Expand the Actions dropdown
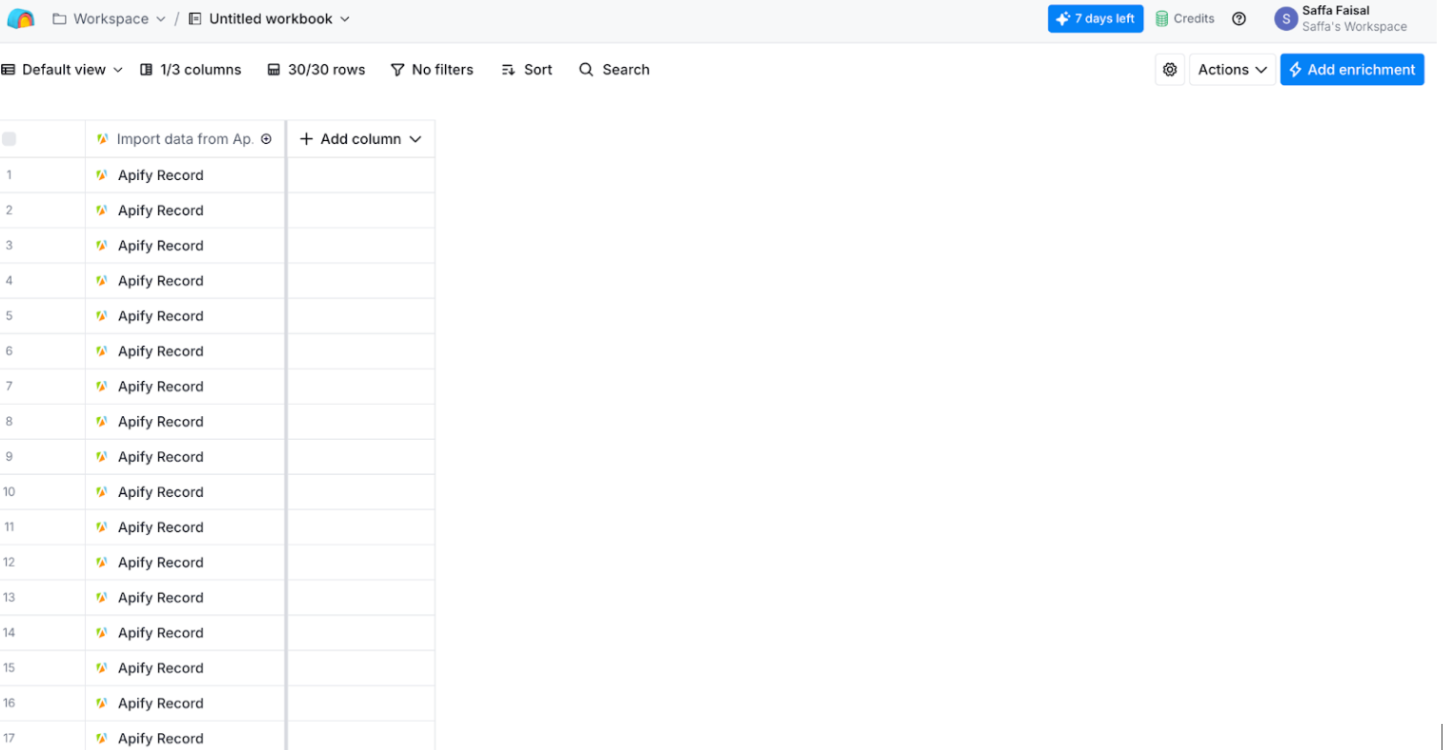The height and width of the screenshot is (750, 1443). pyautogui.click(x=1232, y=70)
